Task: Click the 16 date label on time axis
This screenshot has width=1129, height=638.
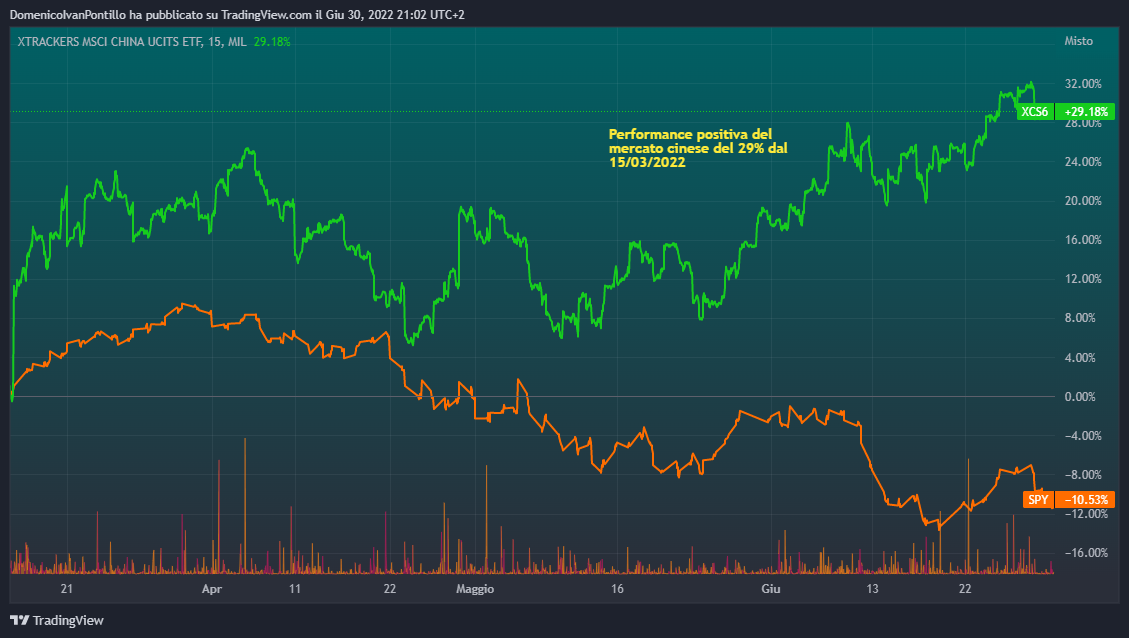Action: click(617, 589)
